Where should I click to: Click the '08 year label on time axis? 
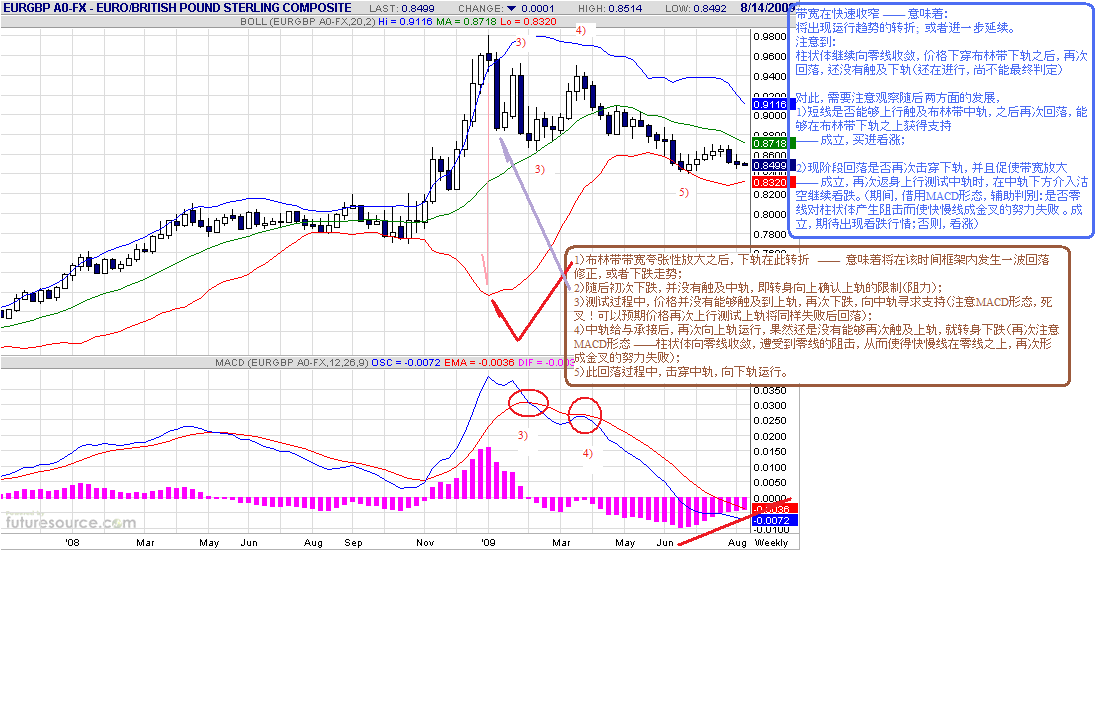73,543
